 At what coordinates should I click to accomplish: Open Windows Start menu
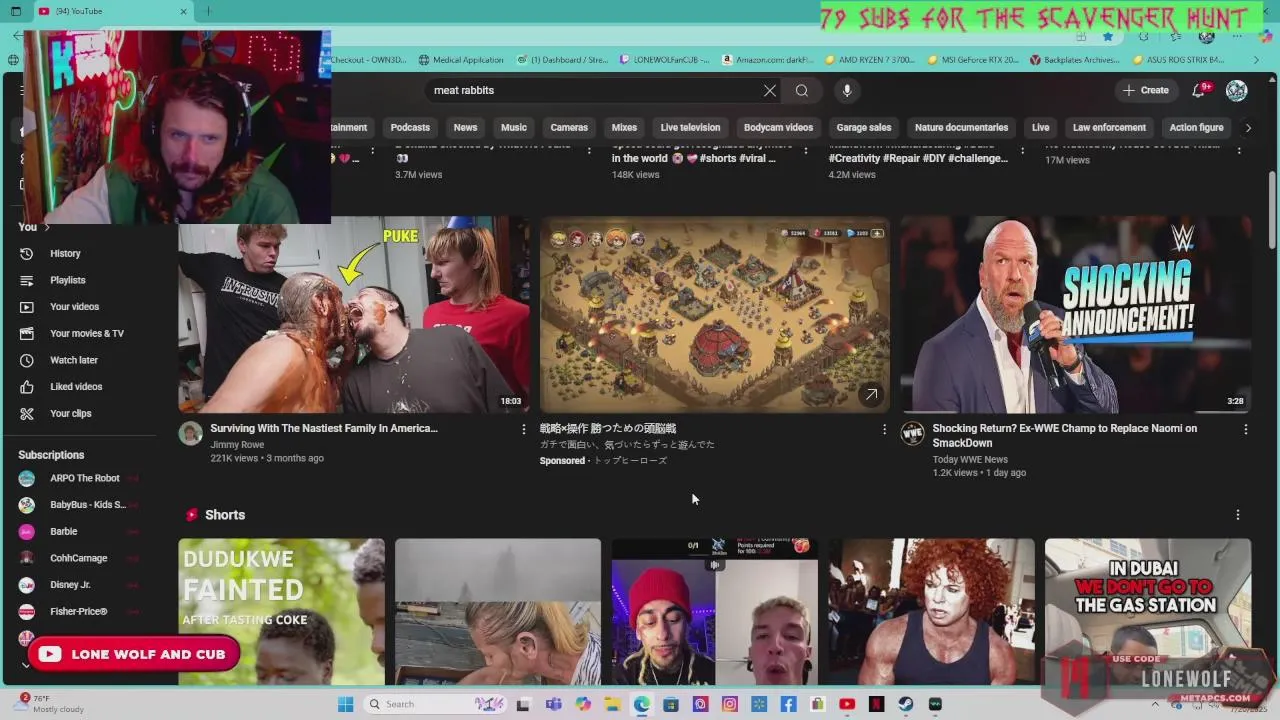point(345,704)
